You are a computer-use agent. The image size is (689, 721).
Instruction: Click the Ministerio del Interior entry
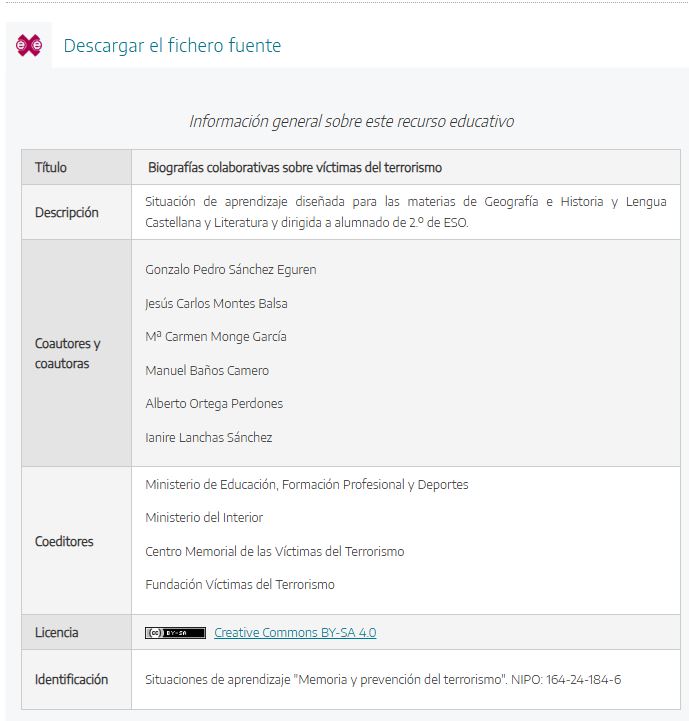pyautogui.click(x=204, y=518)
